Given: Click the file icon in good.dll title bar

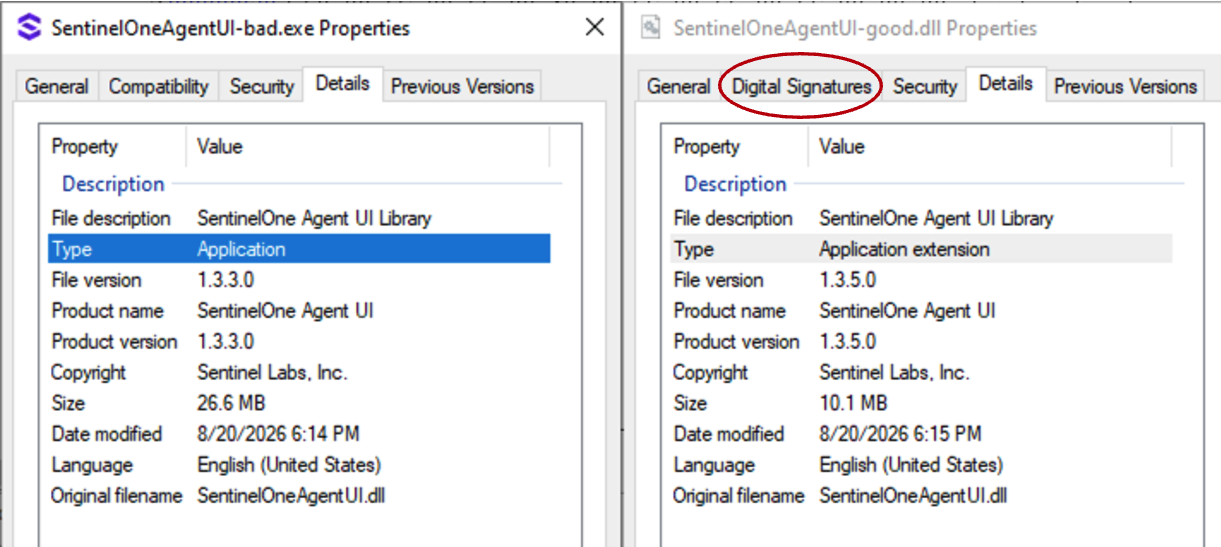Looking at the screenshot, I should (651, 28).
